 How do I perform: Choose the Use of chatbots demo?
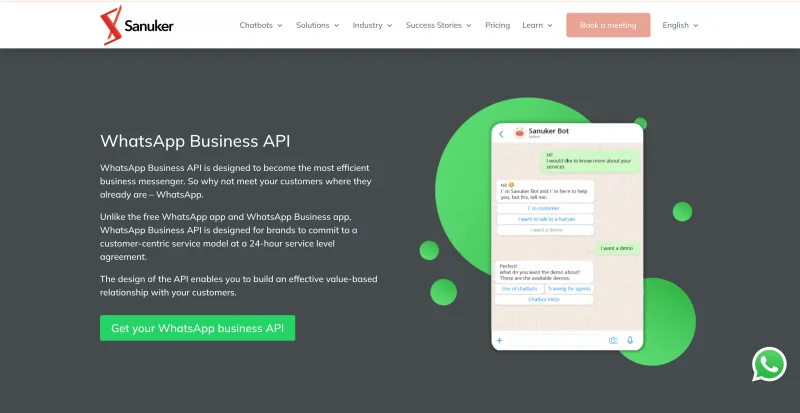pyautogui.click(x=519, y=289)
